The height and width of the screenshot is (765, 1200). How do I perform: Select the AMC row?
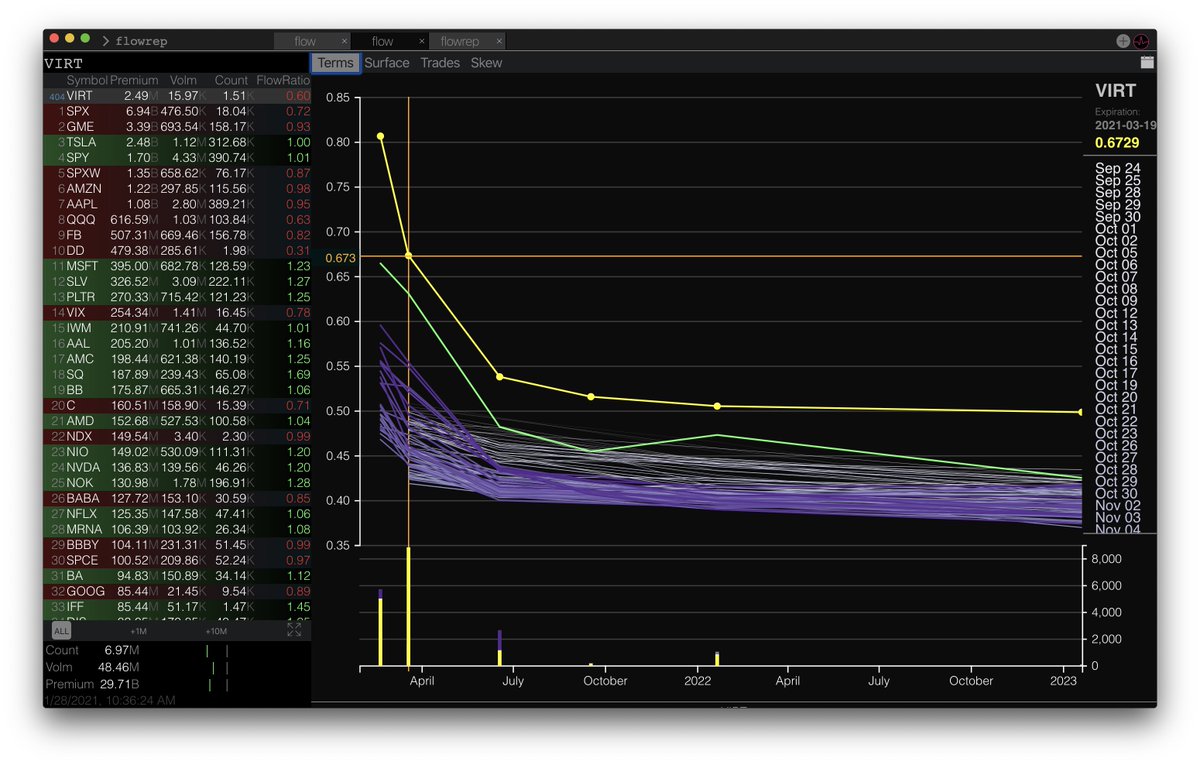point(177,359)
